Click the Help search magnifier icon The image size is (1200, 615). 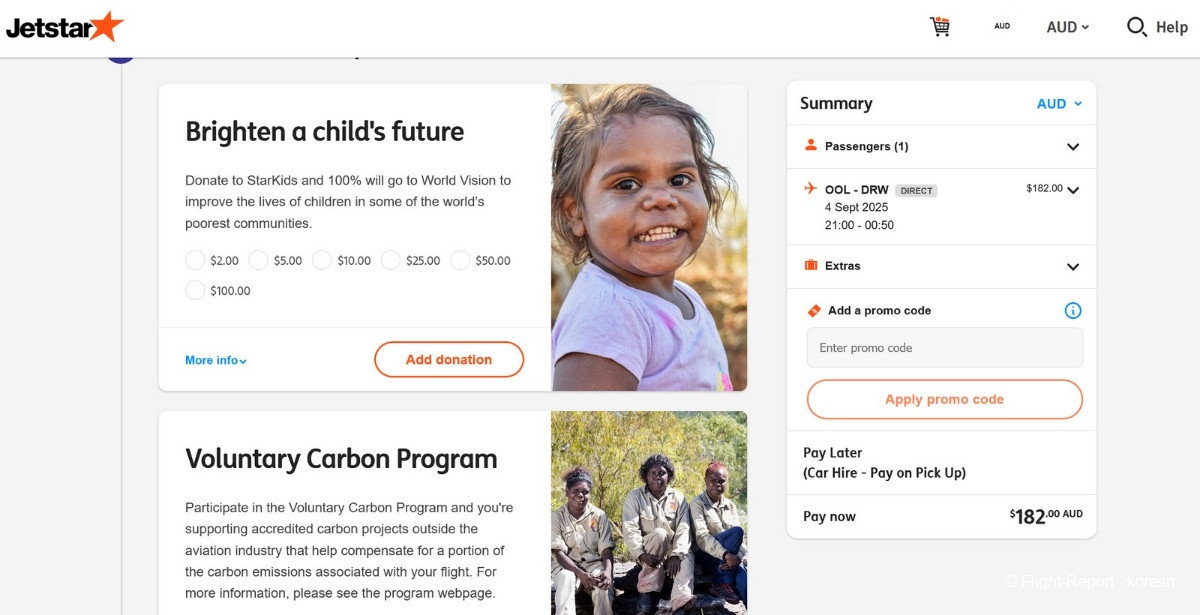[1136, 27]
